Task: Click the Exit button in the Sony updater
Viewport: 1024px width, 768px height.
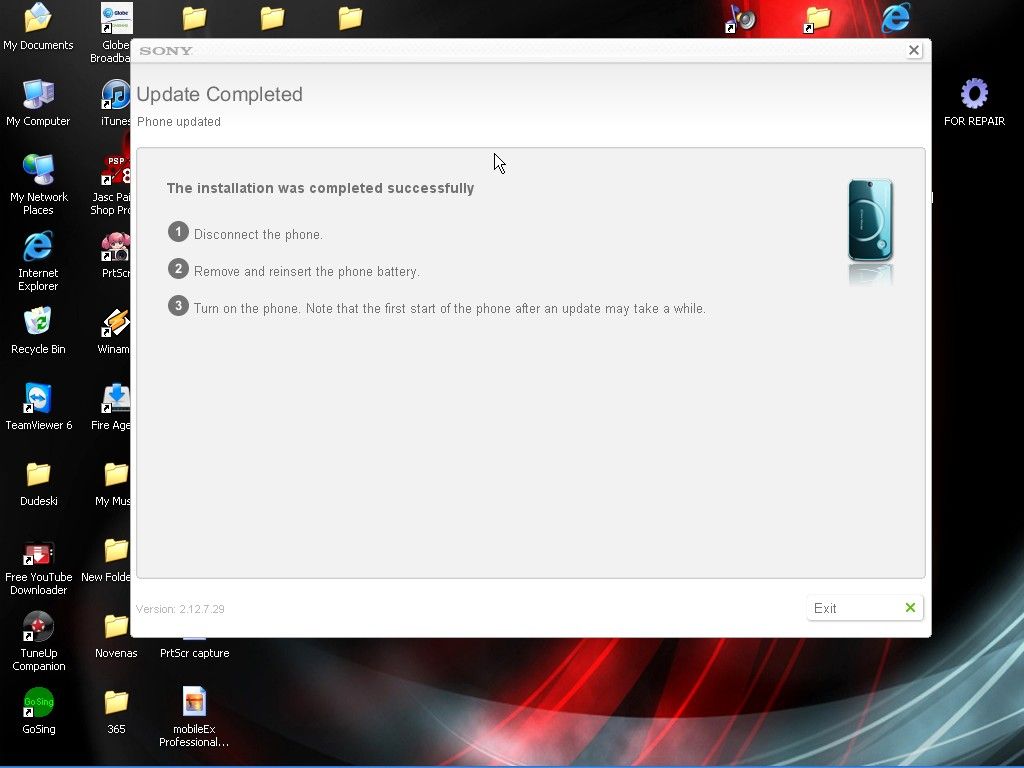Action: [x=864, y=608]
